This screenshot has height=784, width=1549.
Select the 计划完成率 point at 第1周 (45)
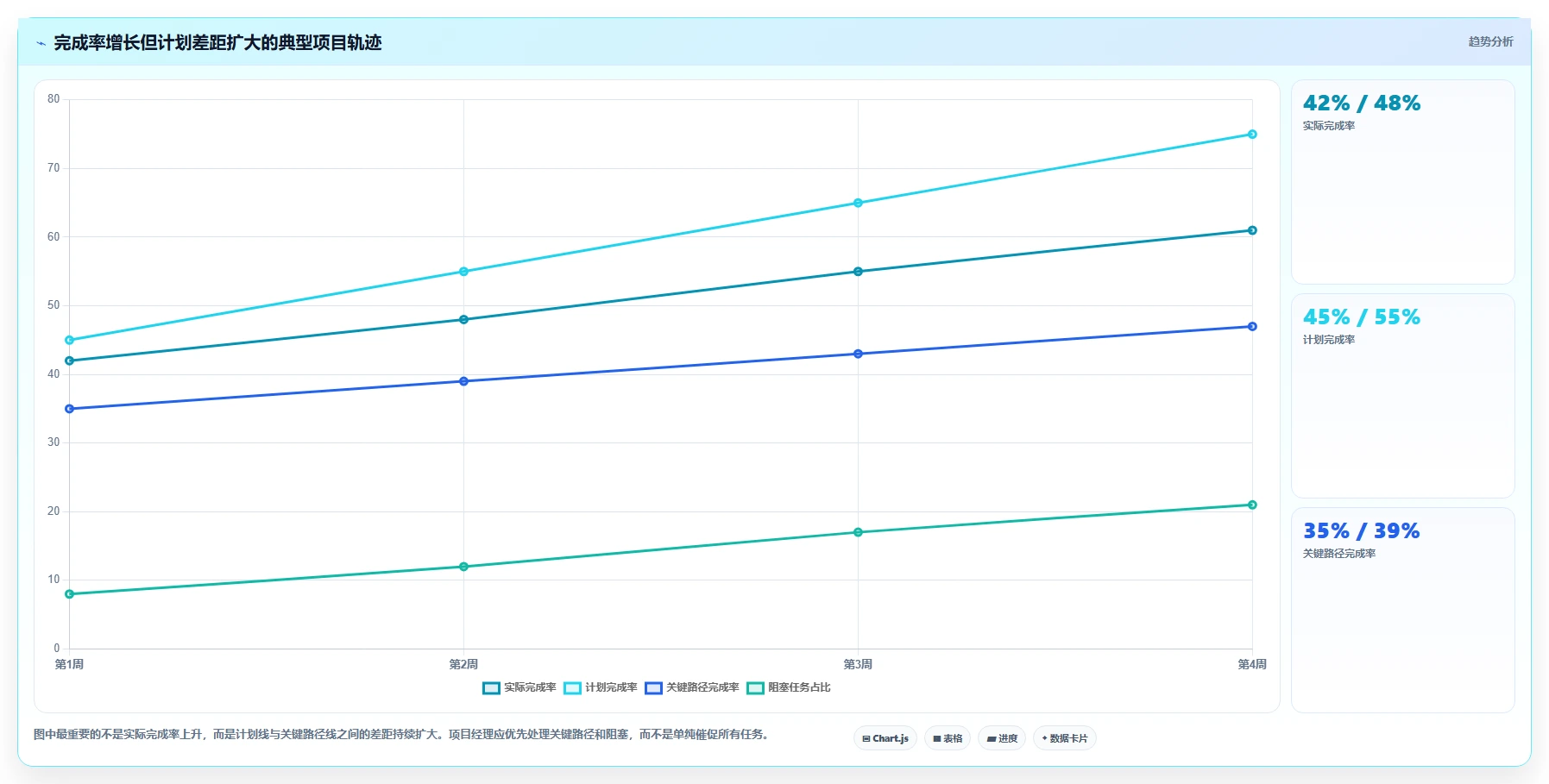69,340
